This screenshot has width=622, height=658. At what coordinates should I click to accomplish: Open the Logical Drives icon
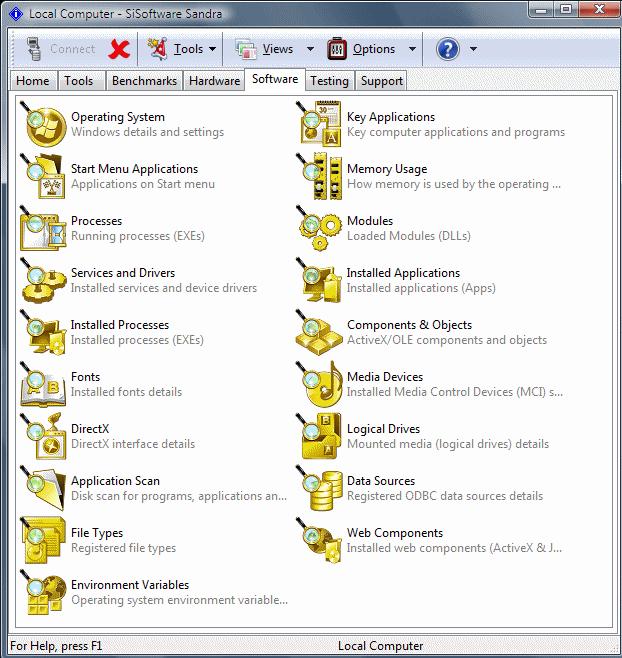tap(319, 436)
